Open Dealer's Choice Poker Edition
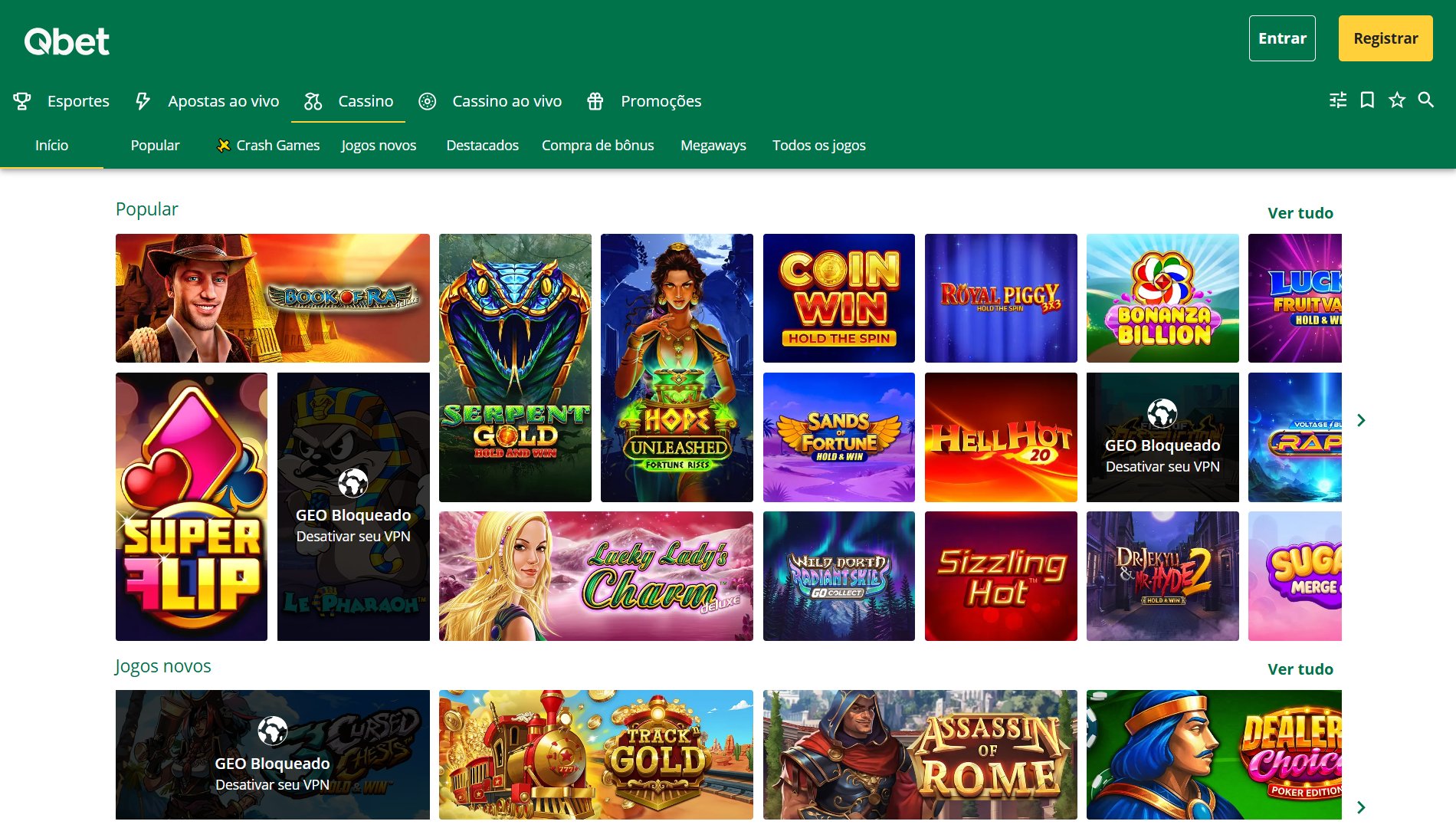Viewport: 1456px width, 828px height. coord(1214,754)
